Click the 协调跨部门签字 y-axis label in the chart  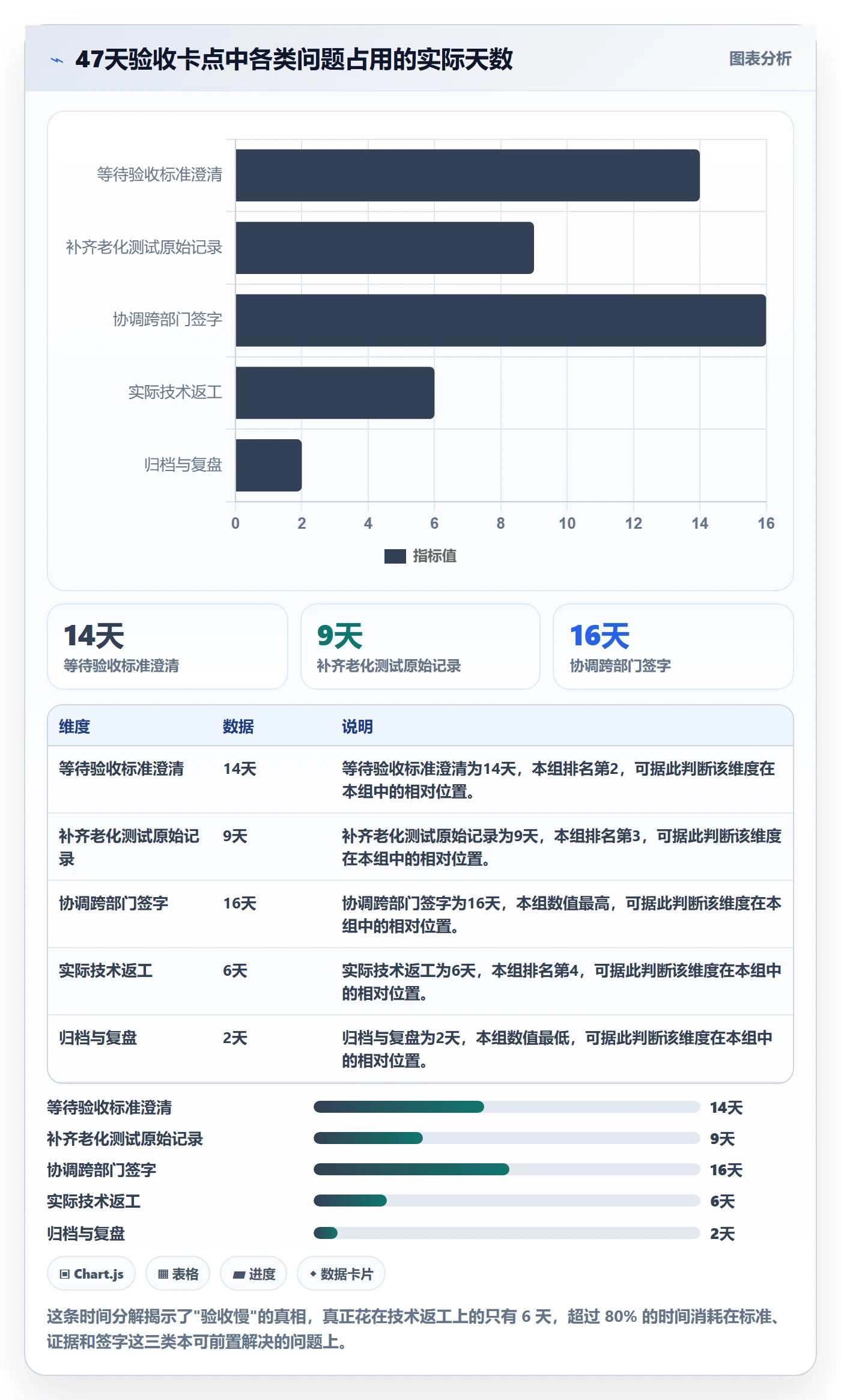pyautogui.click(x=168, y=320)
